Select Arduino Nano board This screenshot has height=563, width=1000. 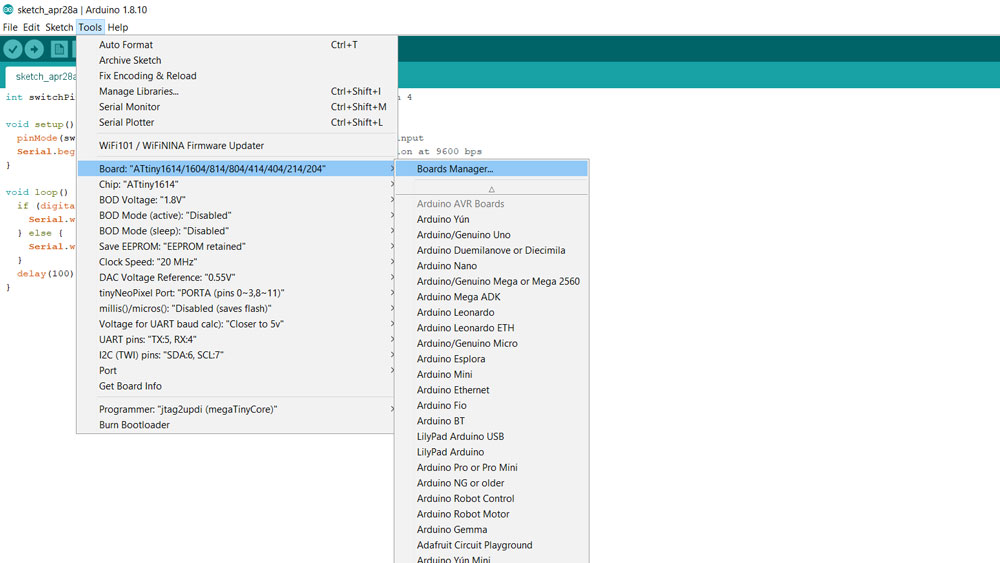coord(492,266)
